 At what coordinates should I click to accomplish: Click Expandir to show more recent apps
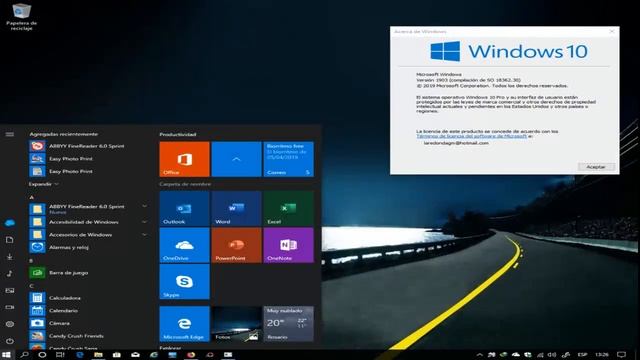click(43, 184)
